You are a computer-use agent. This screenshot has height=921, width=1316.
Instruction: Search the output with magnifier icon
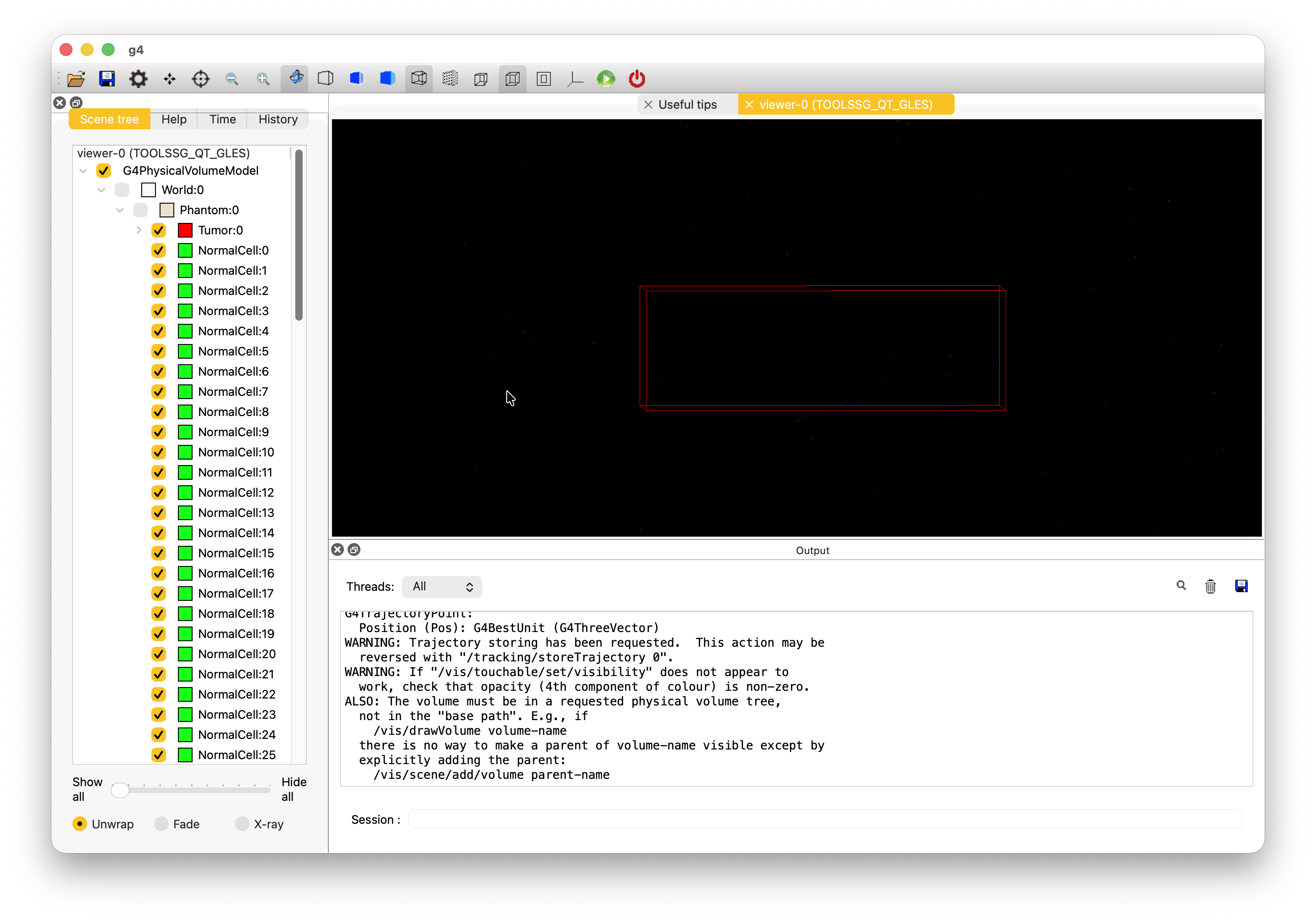(x=1181, y=586)
